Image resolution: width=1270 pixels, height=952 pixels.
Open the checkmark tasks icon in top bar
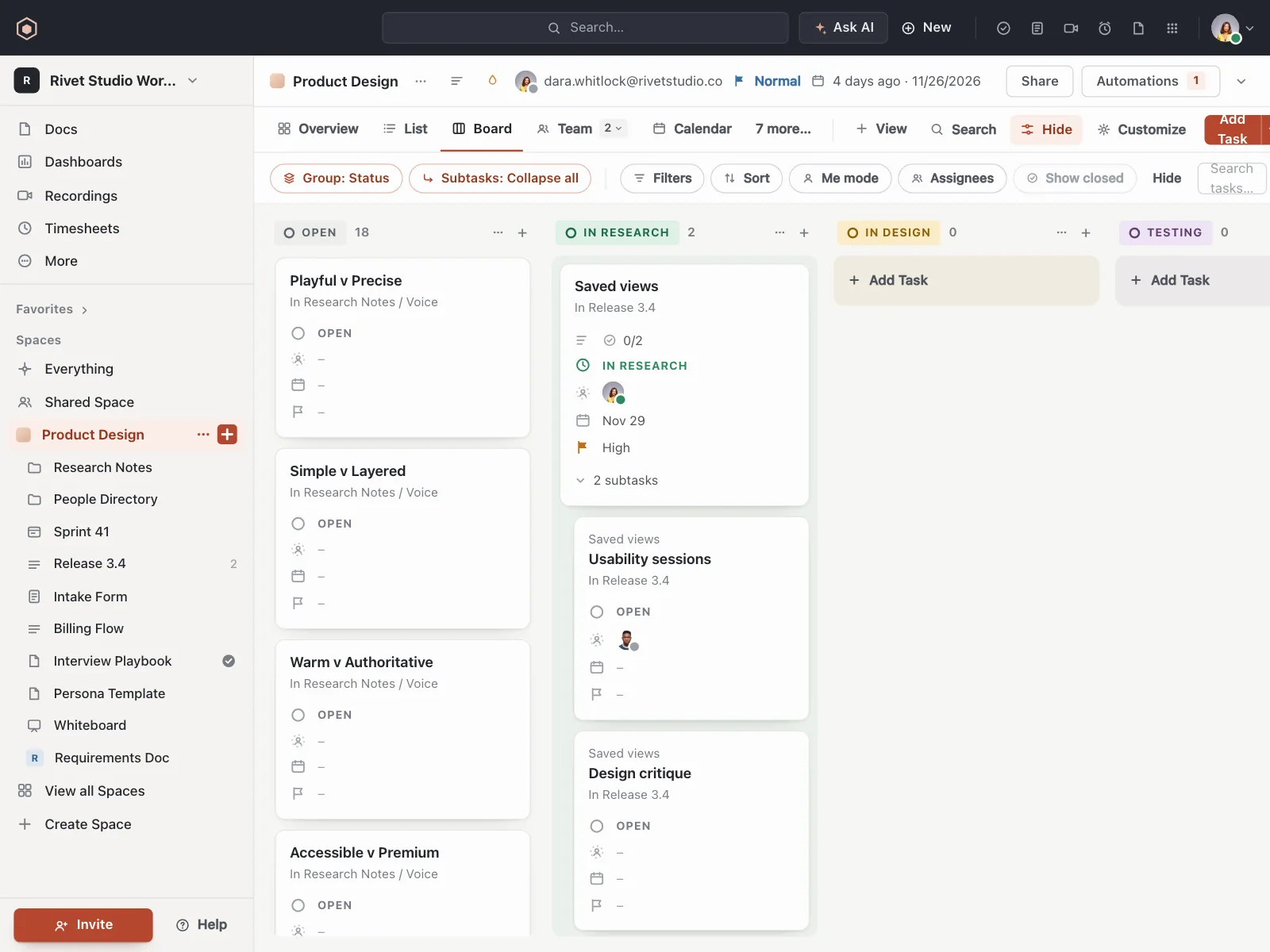click(x=1003, y=28)
